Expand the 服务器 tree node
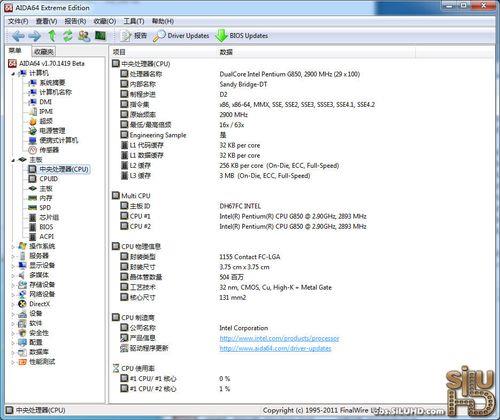Image resolution: width=500 pixels, height=420 pixels. coord(13,256)
